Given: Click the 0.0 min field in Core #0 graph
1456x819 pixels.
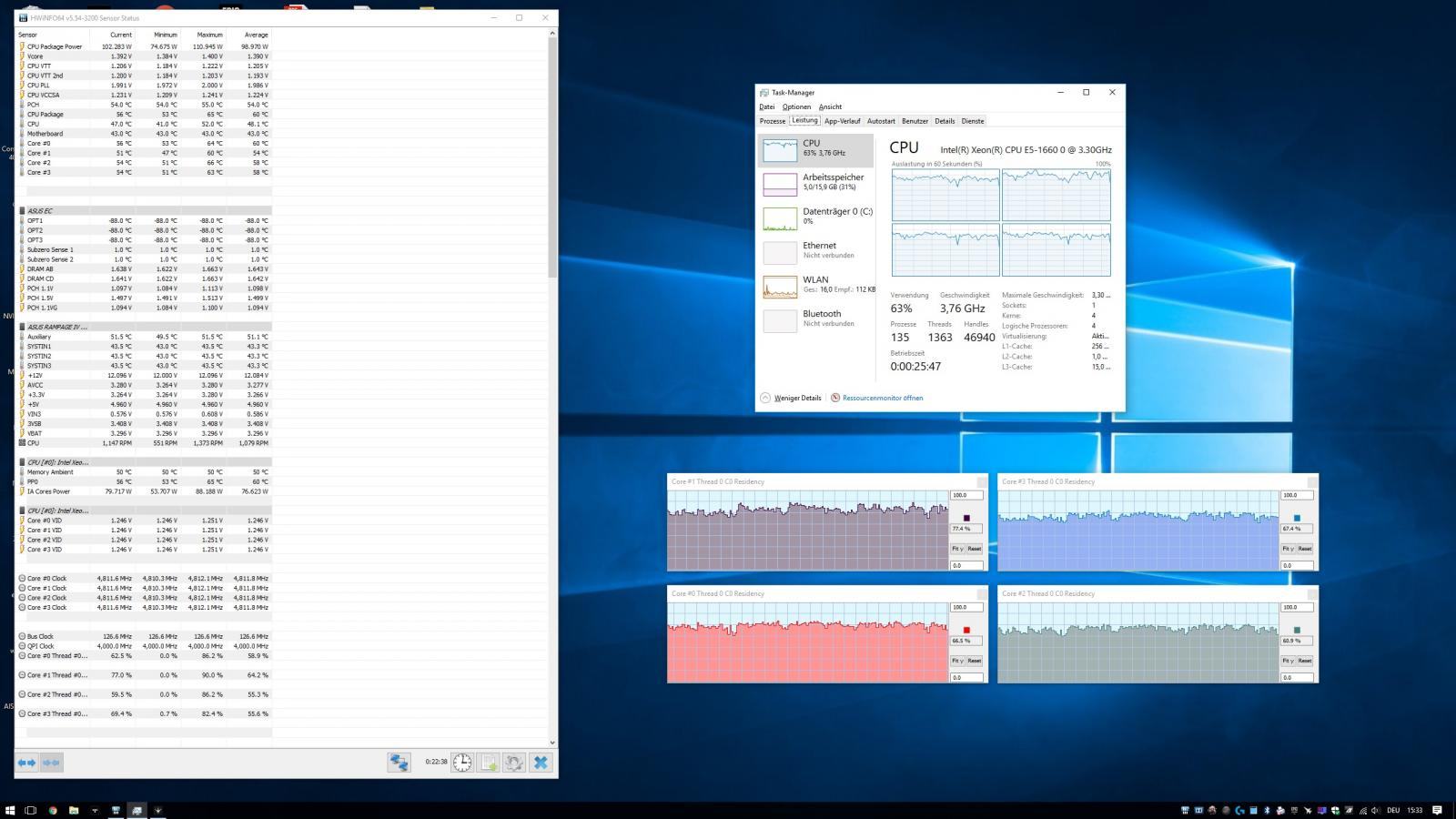Looking at the screenshot, I should [967, 677].
